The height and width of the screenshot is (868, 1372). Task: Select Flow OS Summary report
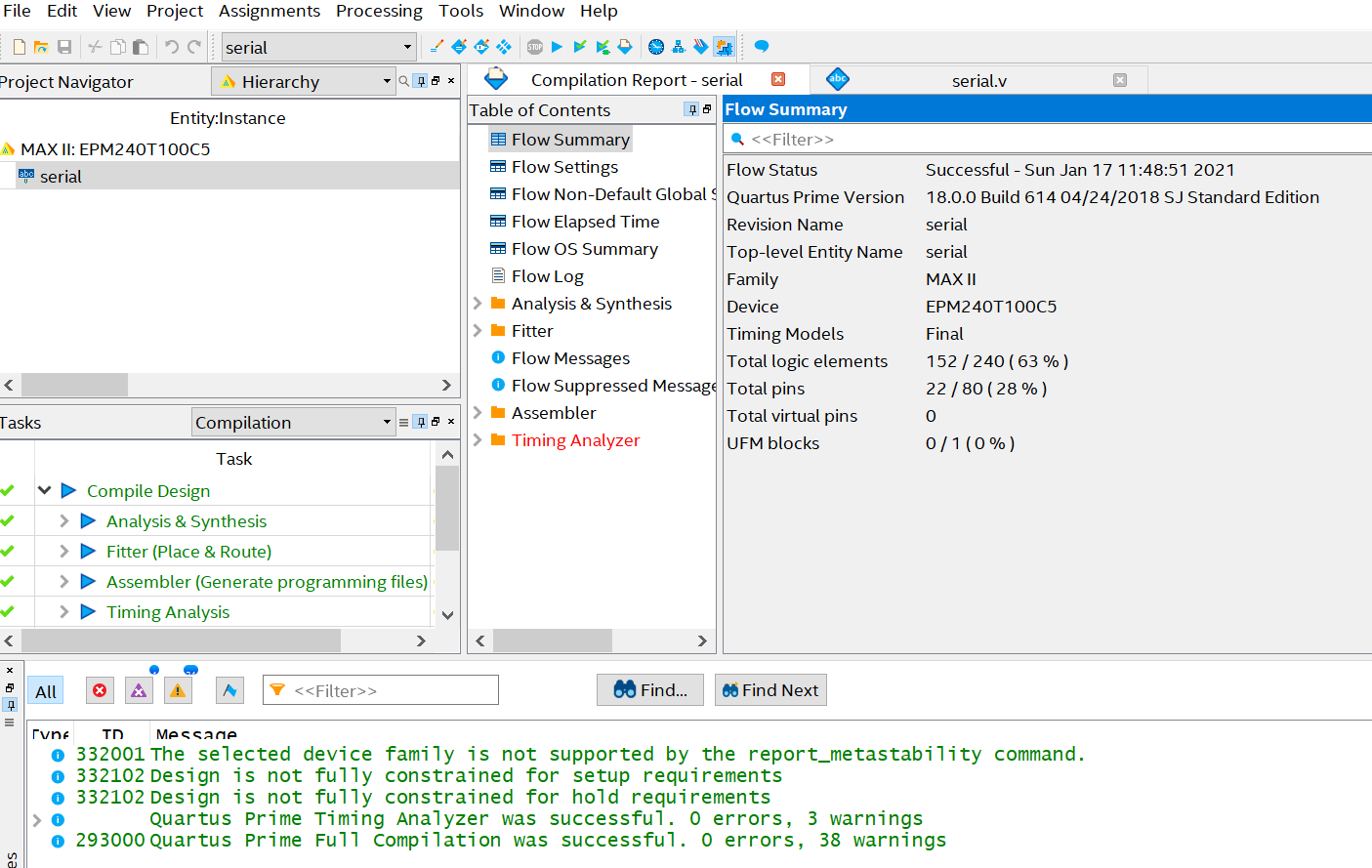584,249
